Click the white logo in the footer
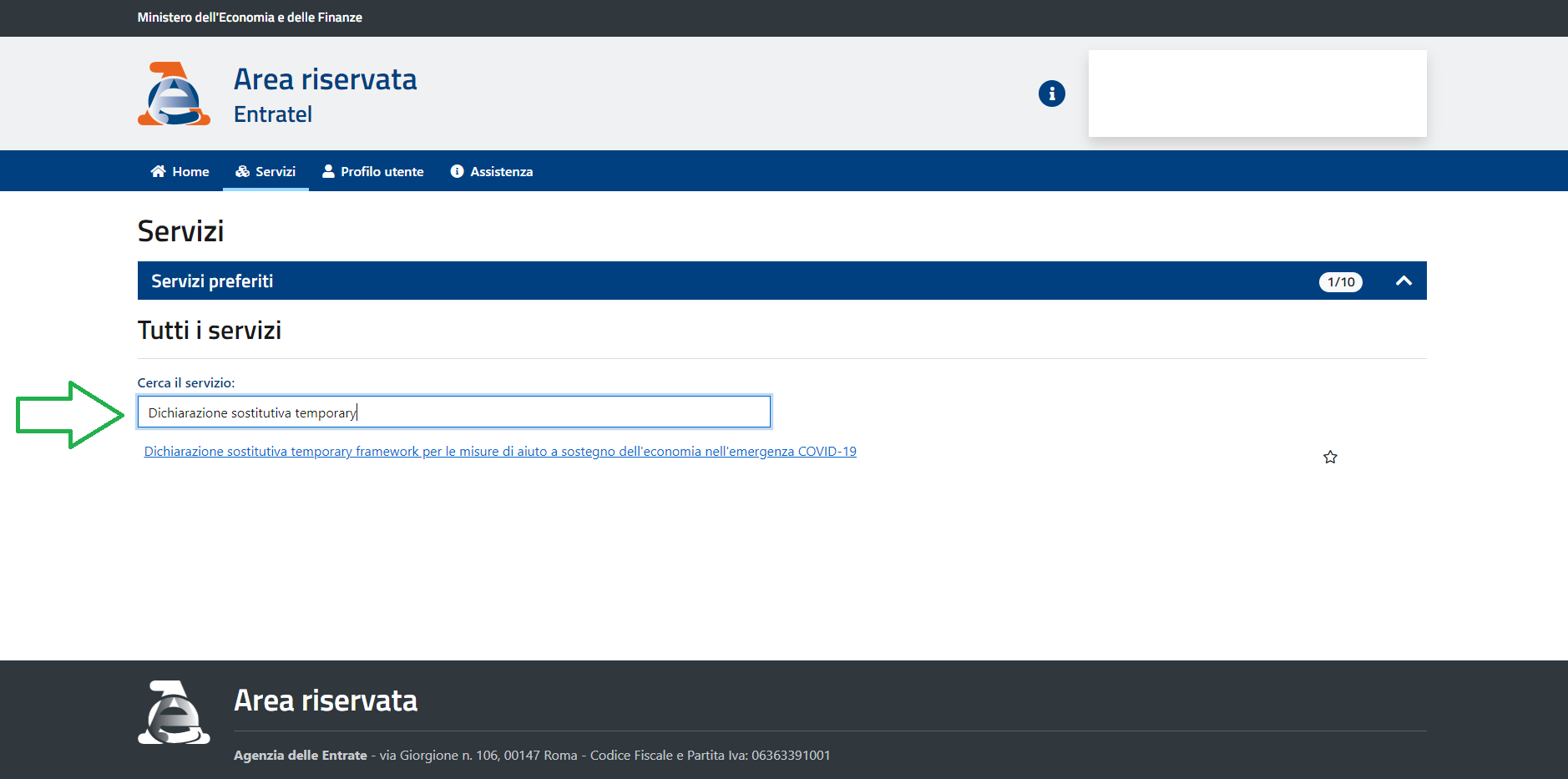1568x779 pixels. pos(174,712)
